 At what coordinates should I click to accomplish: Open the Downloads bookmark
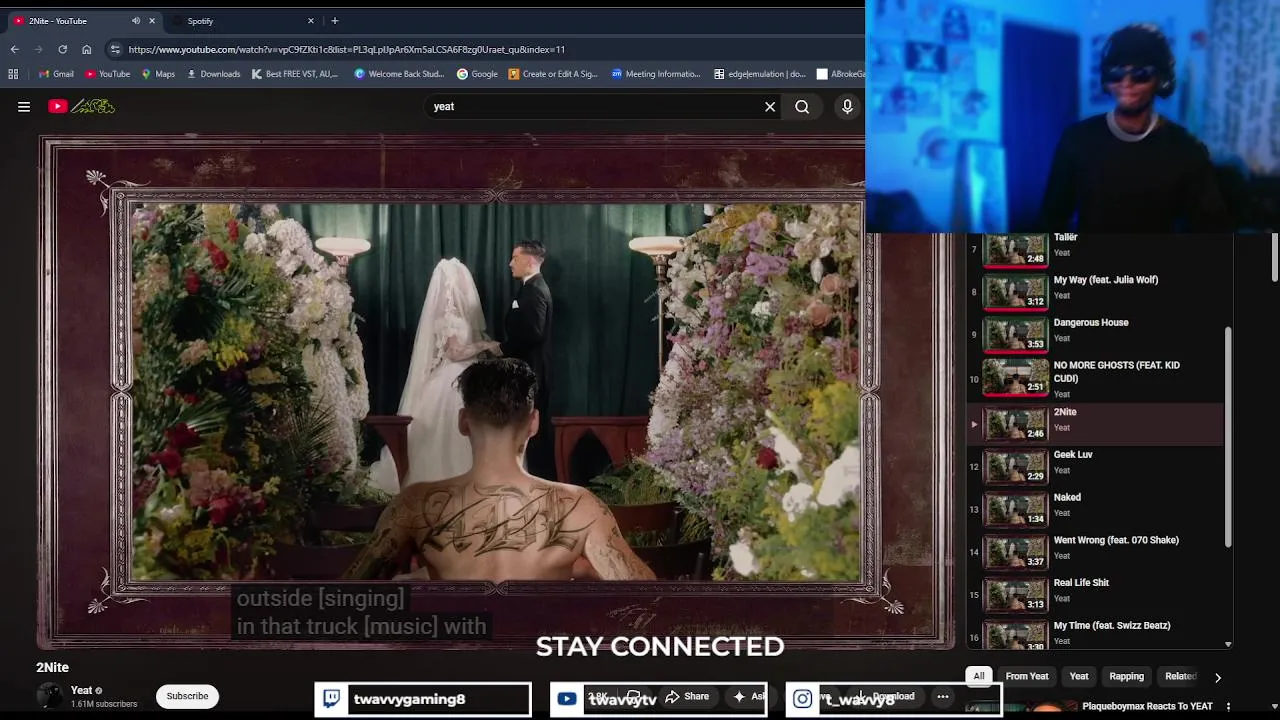(213, 74)
